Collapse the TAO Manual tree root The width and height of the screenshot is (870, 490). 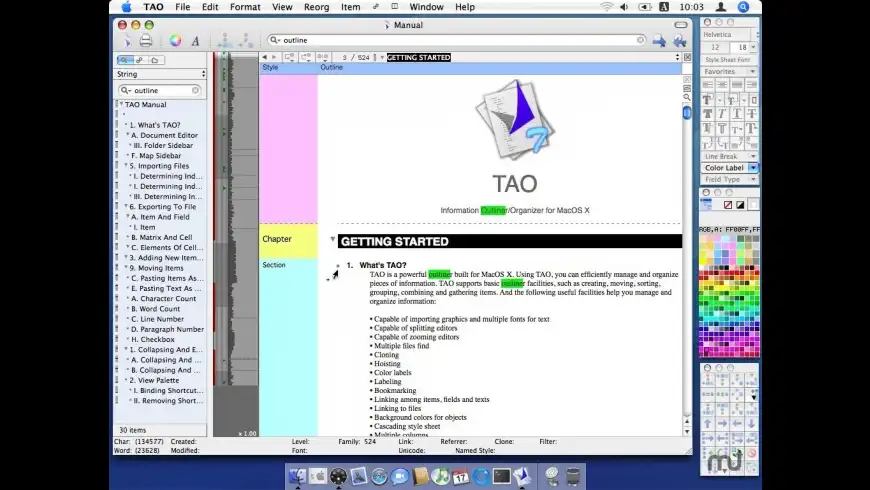coord(121,104)
